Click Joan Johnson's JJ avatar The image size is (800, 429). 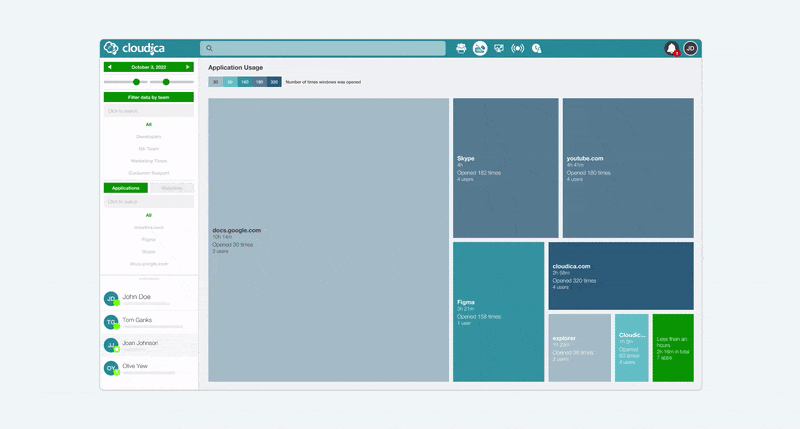pos(111,345)
